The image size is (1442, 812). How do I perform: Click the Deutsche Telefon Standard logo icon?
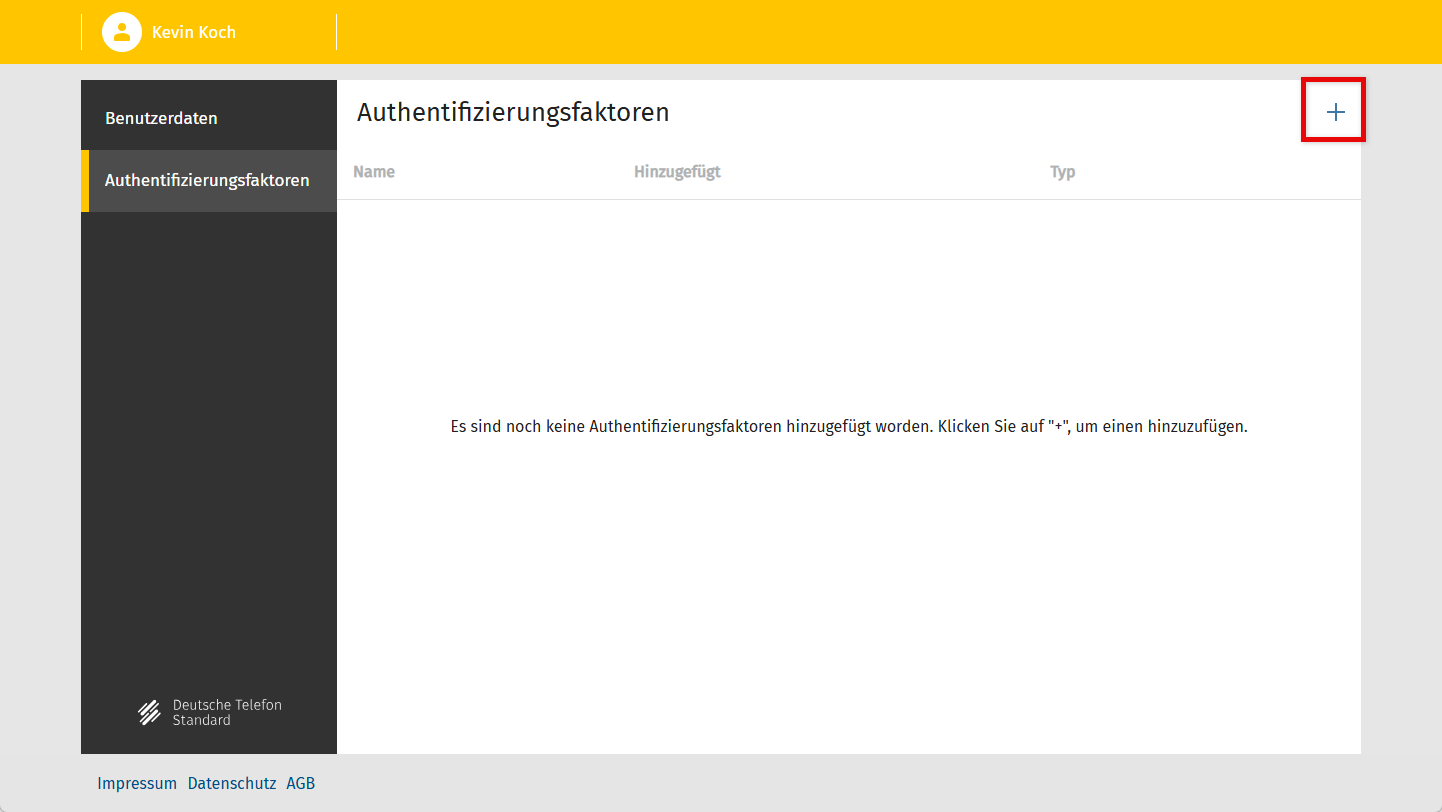pyautogui.click(x=149, y=712)
